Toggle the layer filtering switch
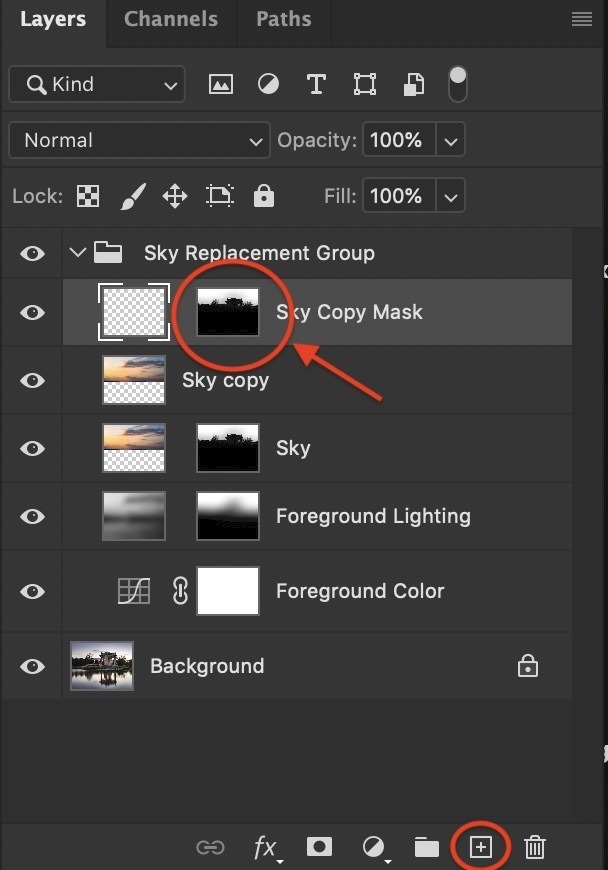Viewport: 608px width, 870px height. point(457,84)
